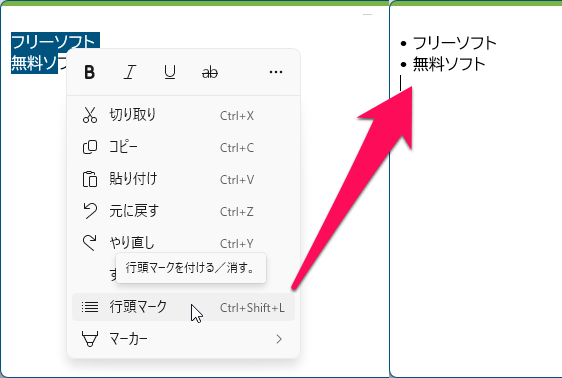Apply italic formatting

(x=130, y=72)
